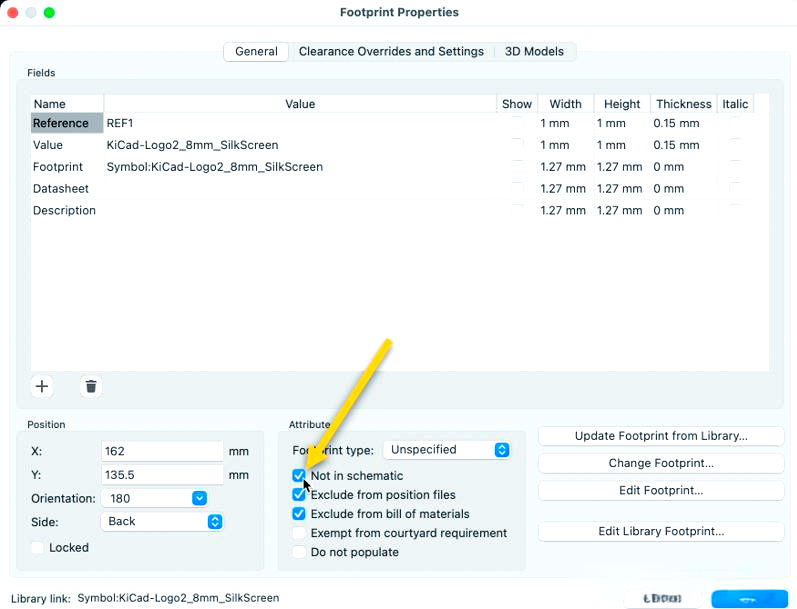This screenshot has height=609, width=797.
Task: Click the delete field trash icon
Action: [x=91, y=386]
